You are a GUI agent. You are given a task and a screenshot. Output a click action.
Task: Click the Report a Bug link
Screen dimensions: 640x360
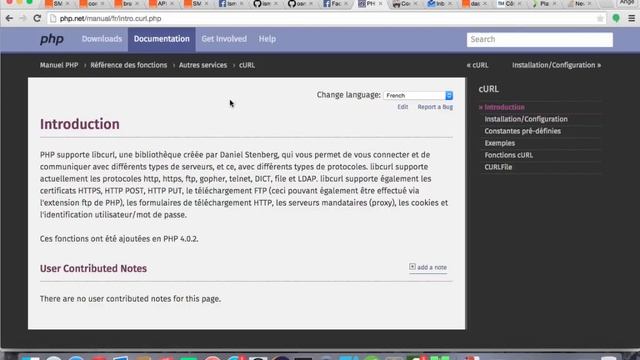coord(435,107)
